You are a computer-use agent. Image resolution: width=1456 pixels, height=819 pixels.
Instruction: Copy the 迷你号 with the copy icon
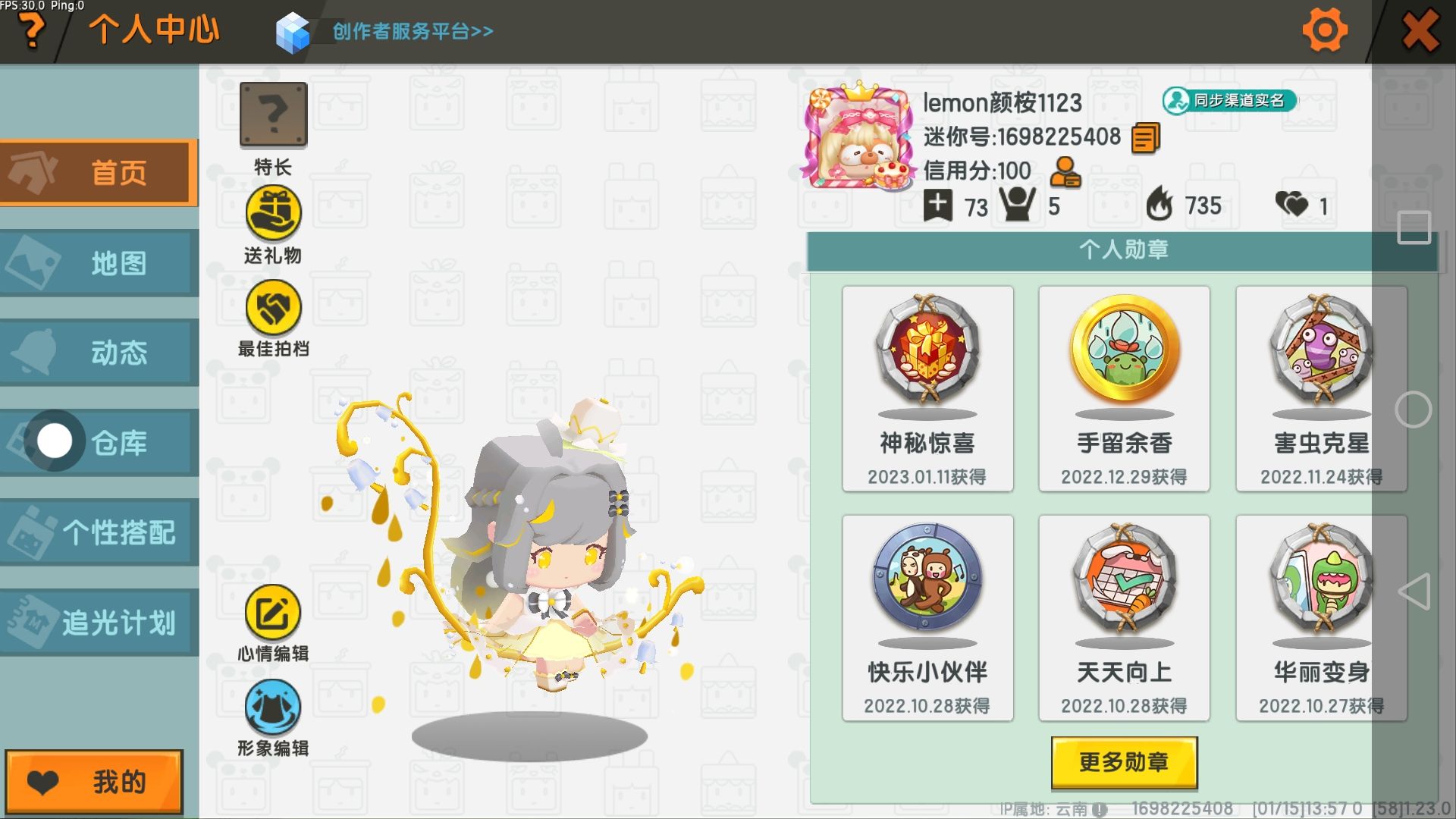click(x=1145, y=138)
